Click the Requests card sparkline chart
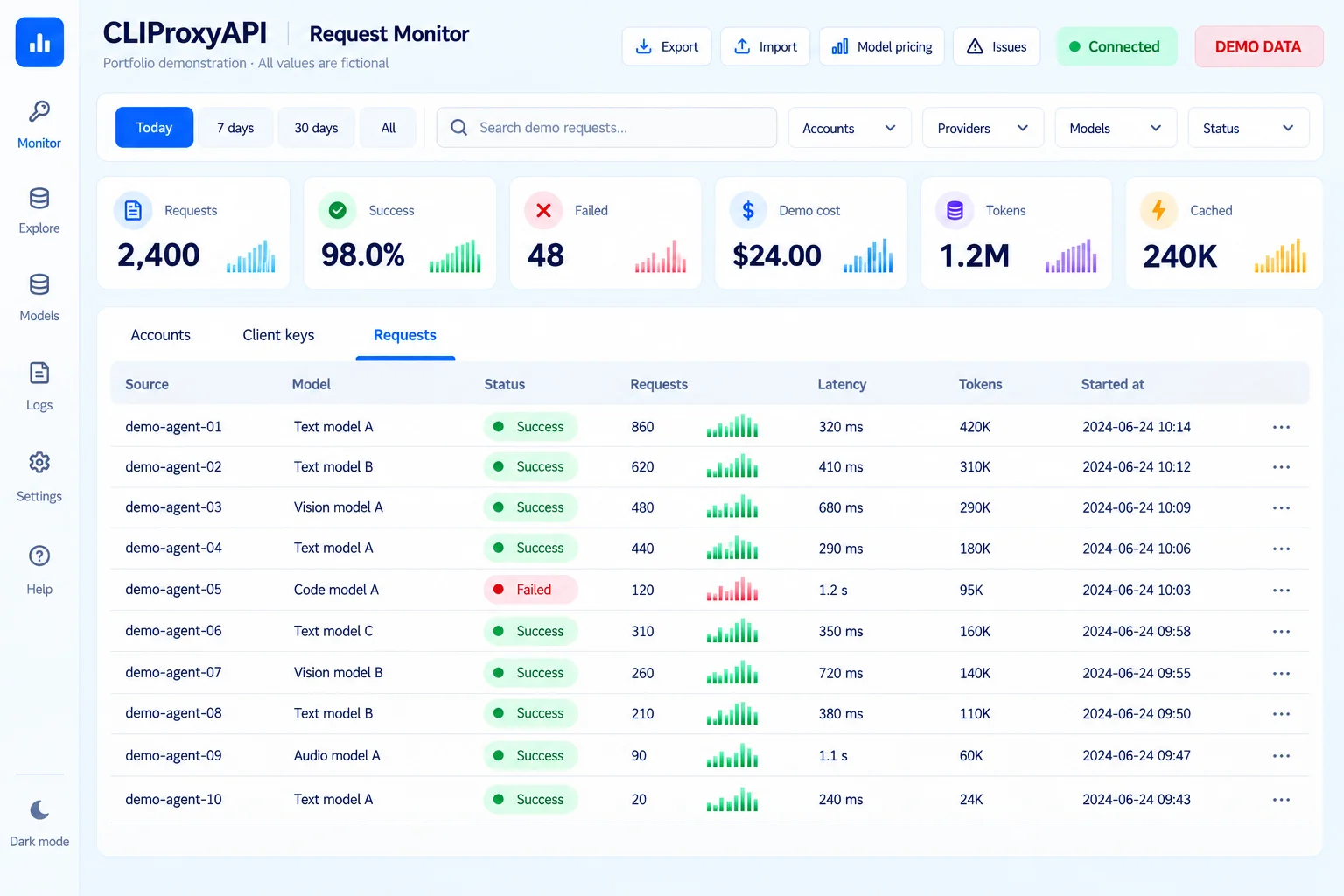 pos(251,255)
